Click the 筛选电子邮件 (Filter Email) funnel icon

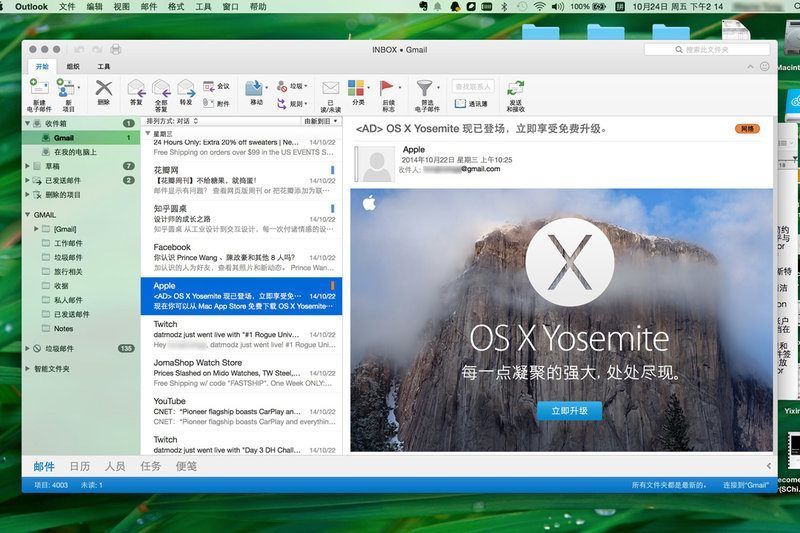click(426, 89)
